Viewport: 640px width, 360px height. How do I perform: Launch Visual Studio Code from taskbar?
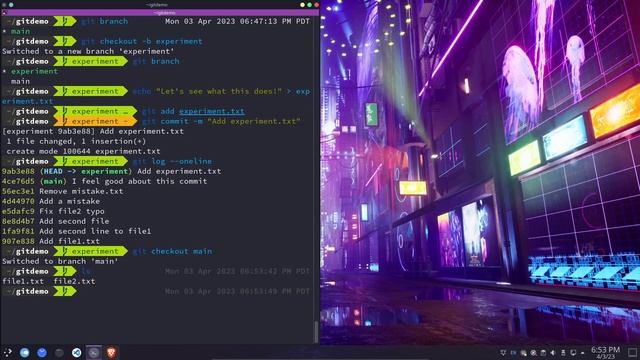click(76, 353)
